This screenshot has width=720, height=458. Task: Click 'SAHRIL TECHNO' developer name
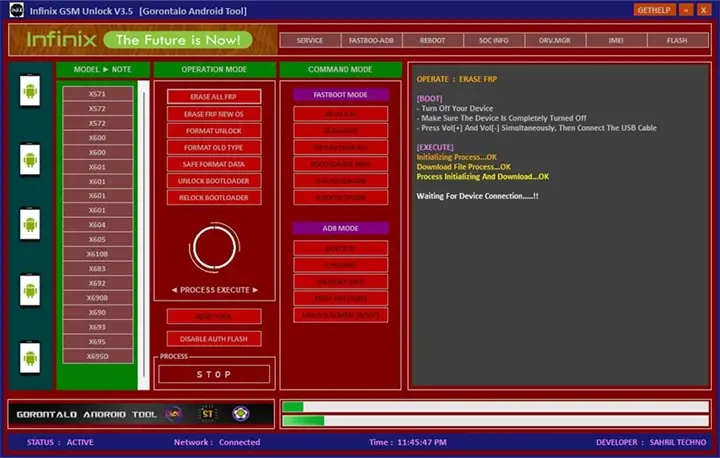tap(678, 442)
